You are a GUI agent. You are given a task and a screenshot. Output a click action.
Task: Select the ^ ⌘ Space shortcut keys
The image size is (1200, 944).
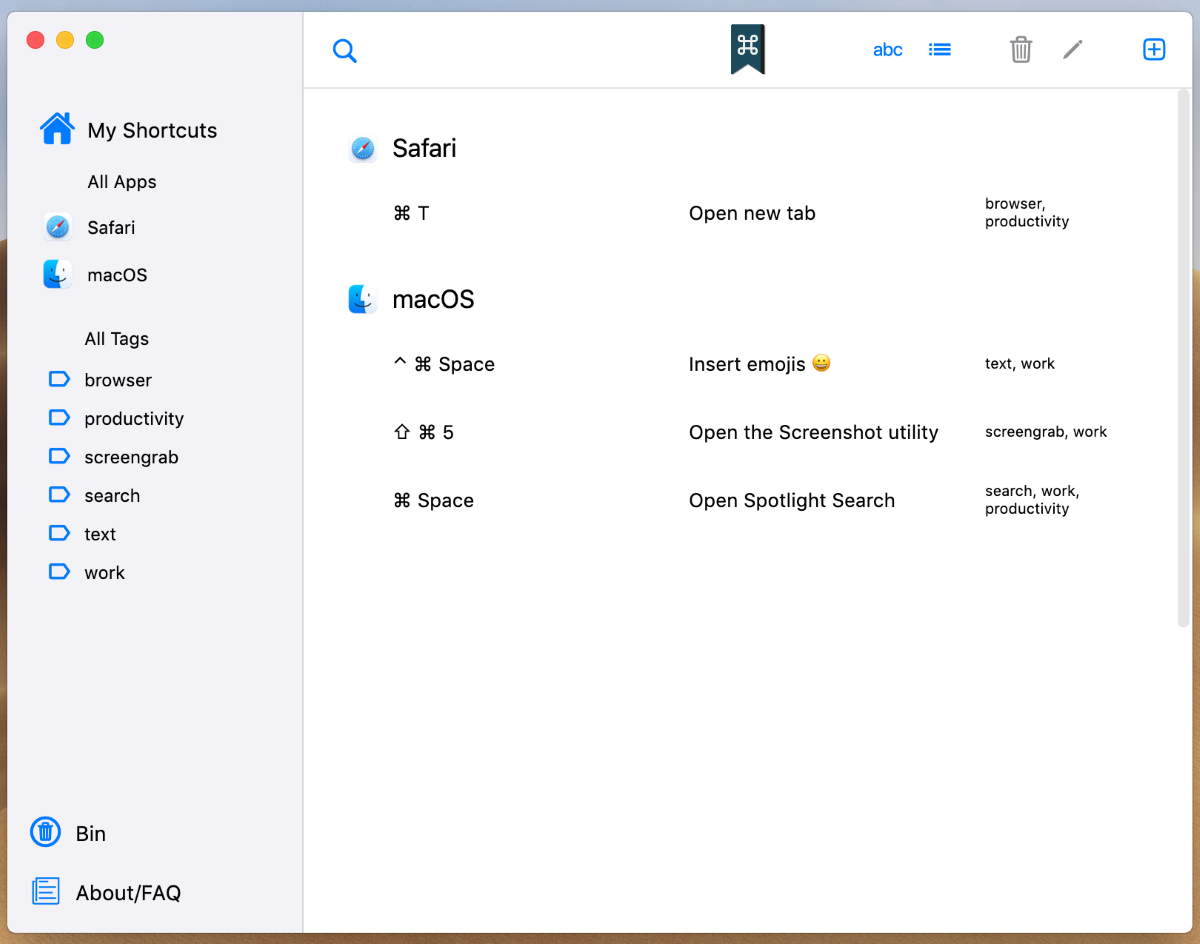click(x=444, y=364)
